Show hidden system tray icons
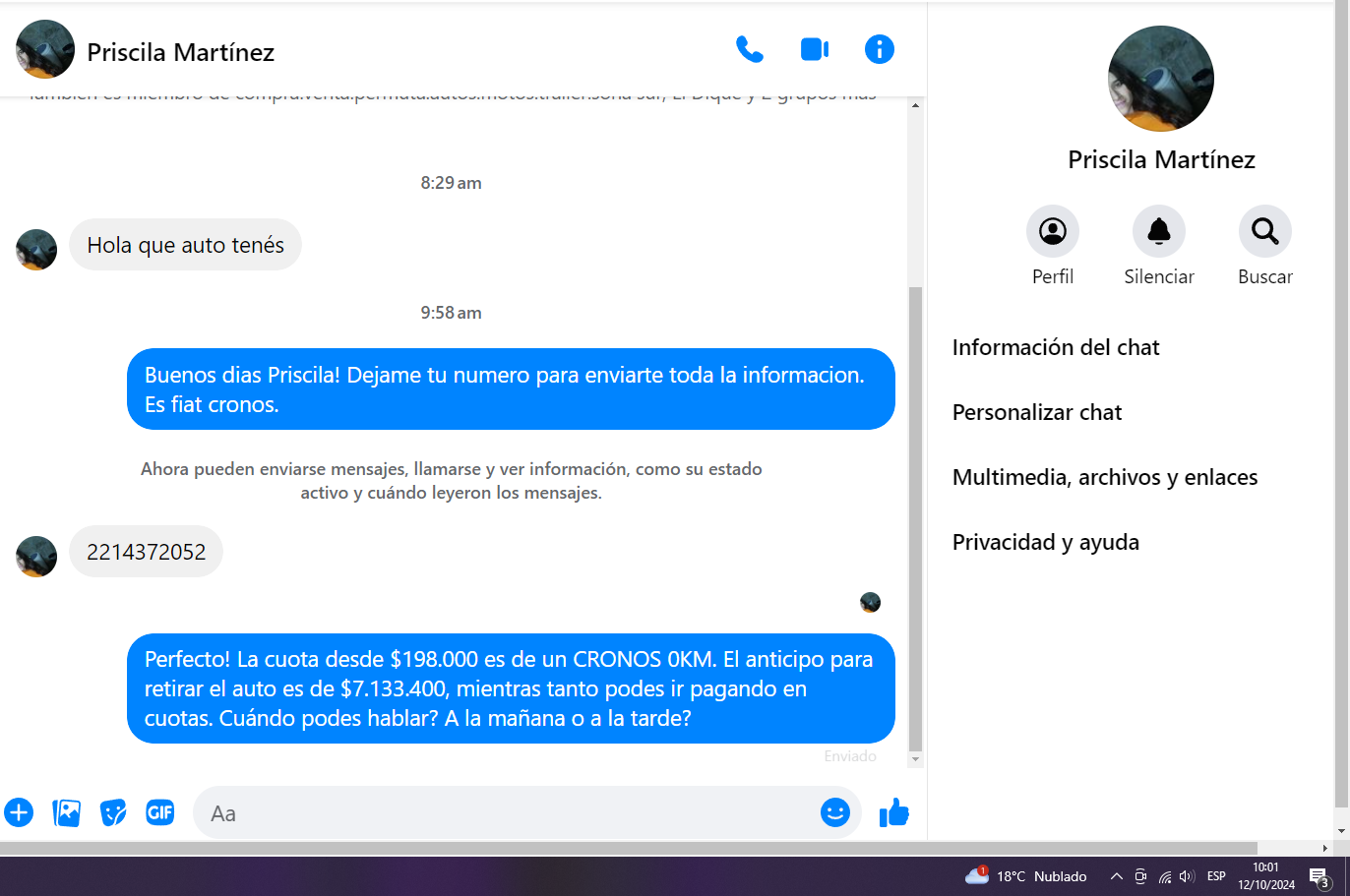1350x896 pixels. pyautogui.click(x=1116, y=876)
